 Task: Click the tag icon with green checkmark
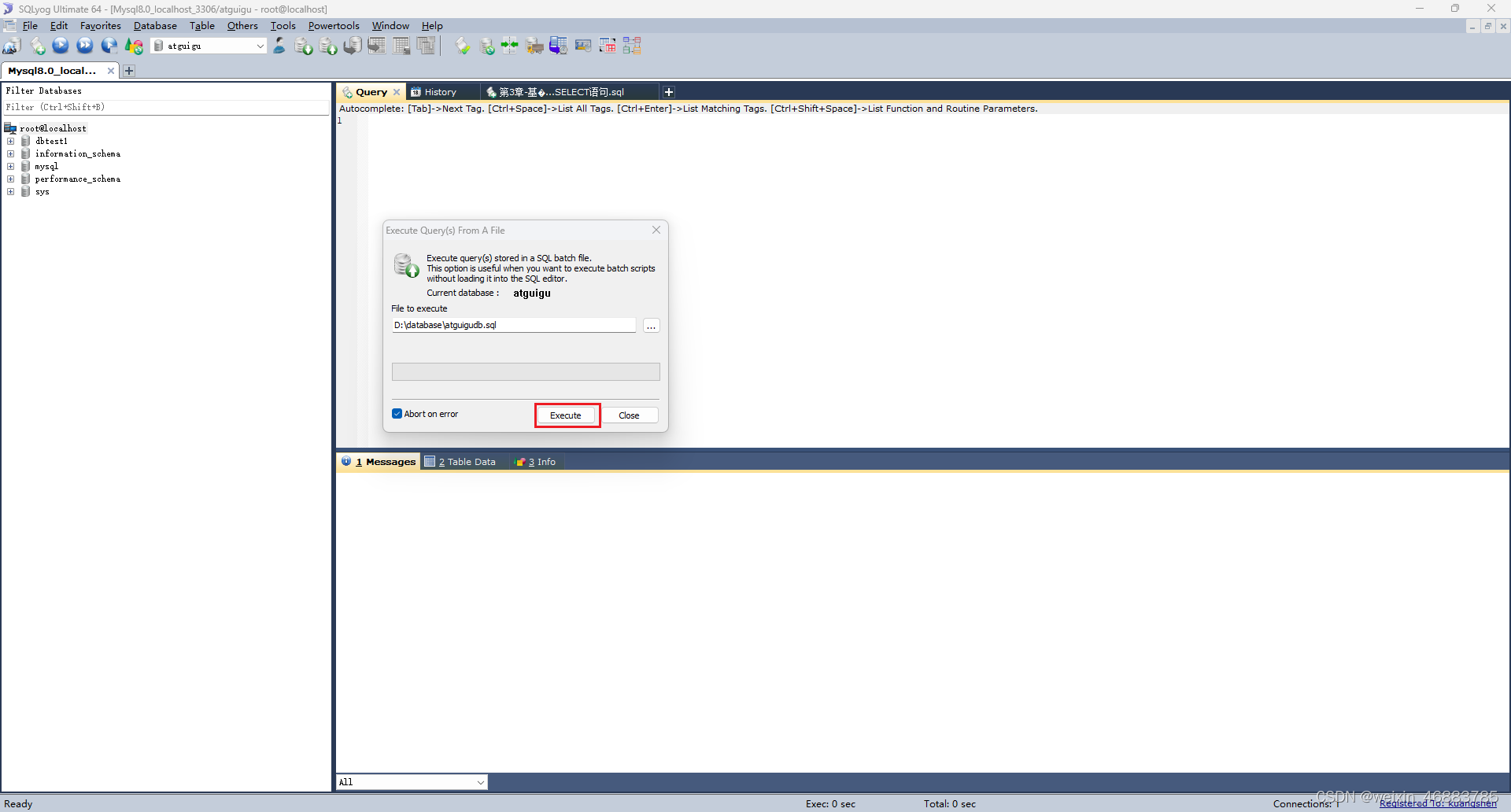coord(463,46)
